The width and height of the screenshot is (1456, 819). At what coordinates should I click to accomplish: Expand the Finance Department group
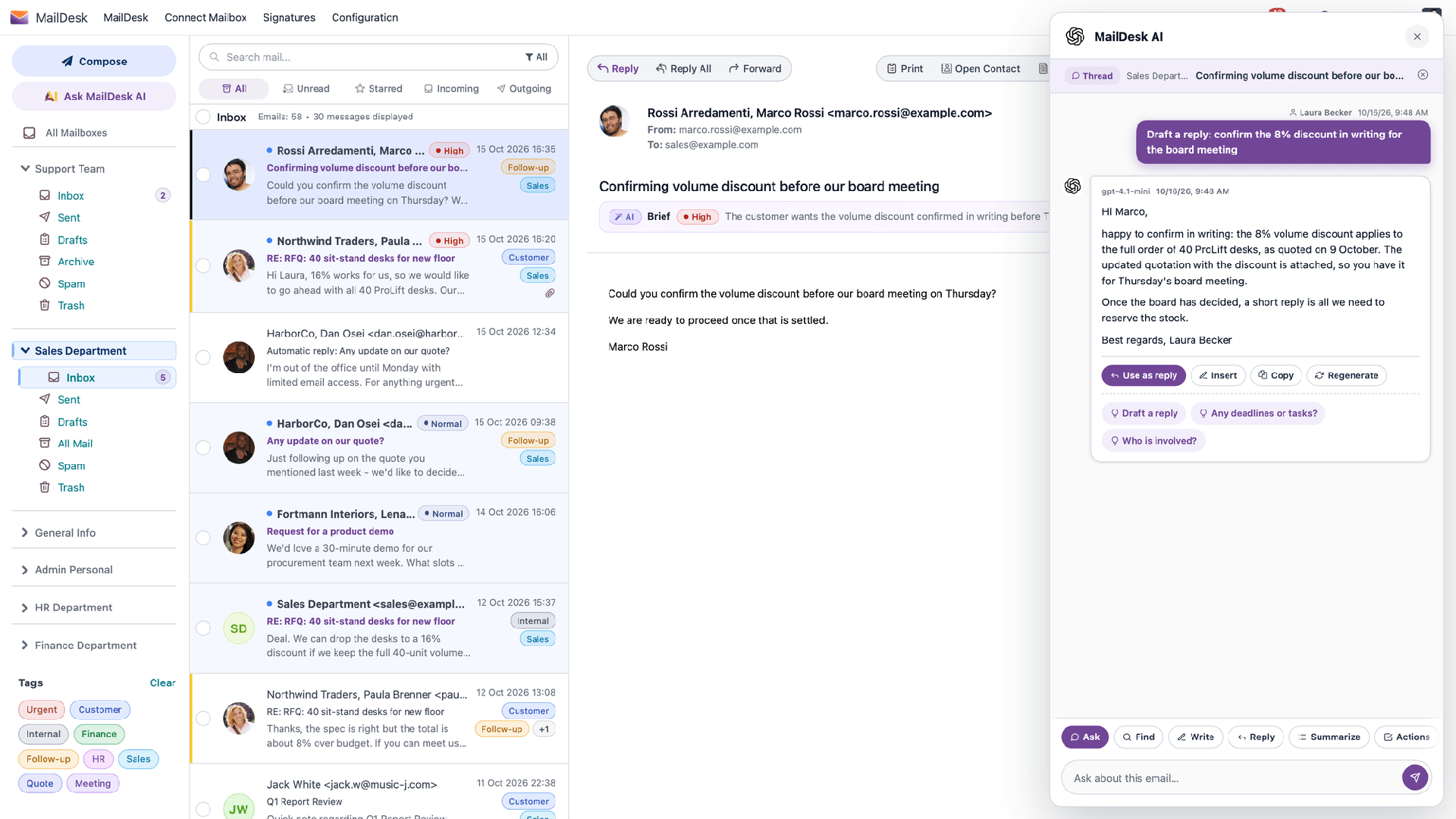coord(25,645)
